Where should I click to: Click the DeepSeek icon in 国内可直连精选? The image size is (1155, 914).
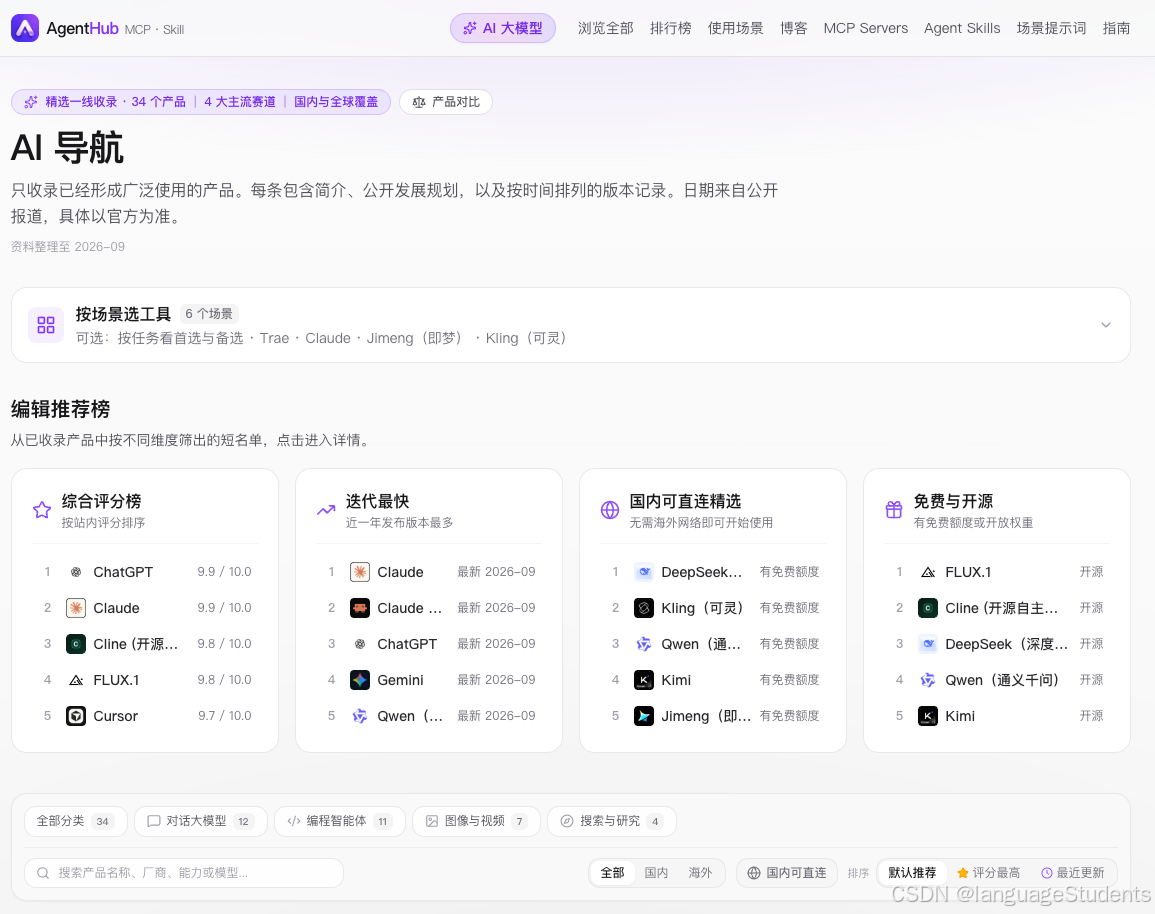pos(644,572)
